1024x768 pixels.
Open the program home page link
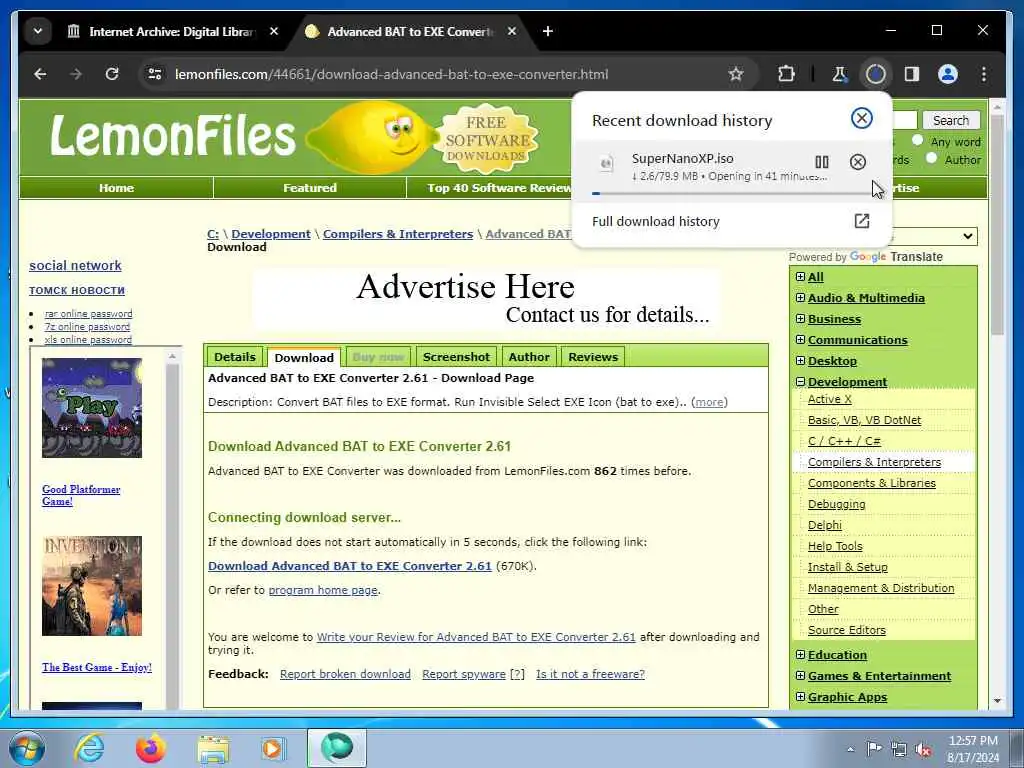coord(323,590)
